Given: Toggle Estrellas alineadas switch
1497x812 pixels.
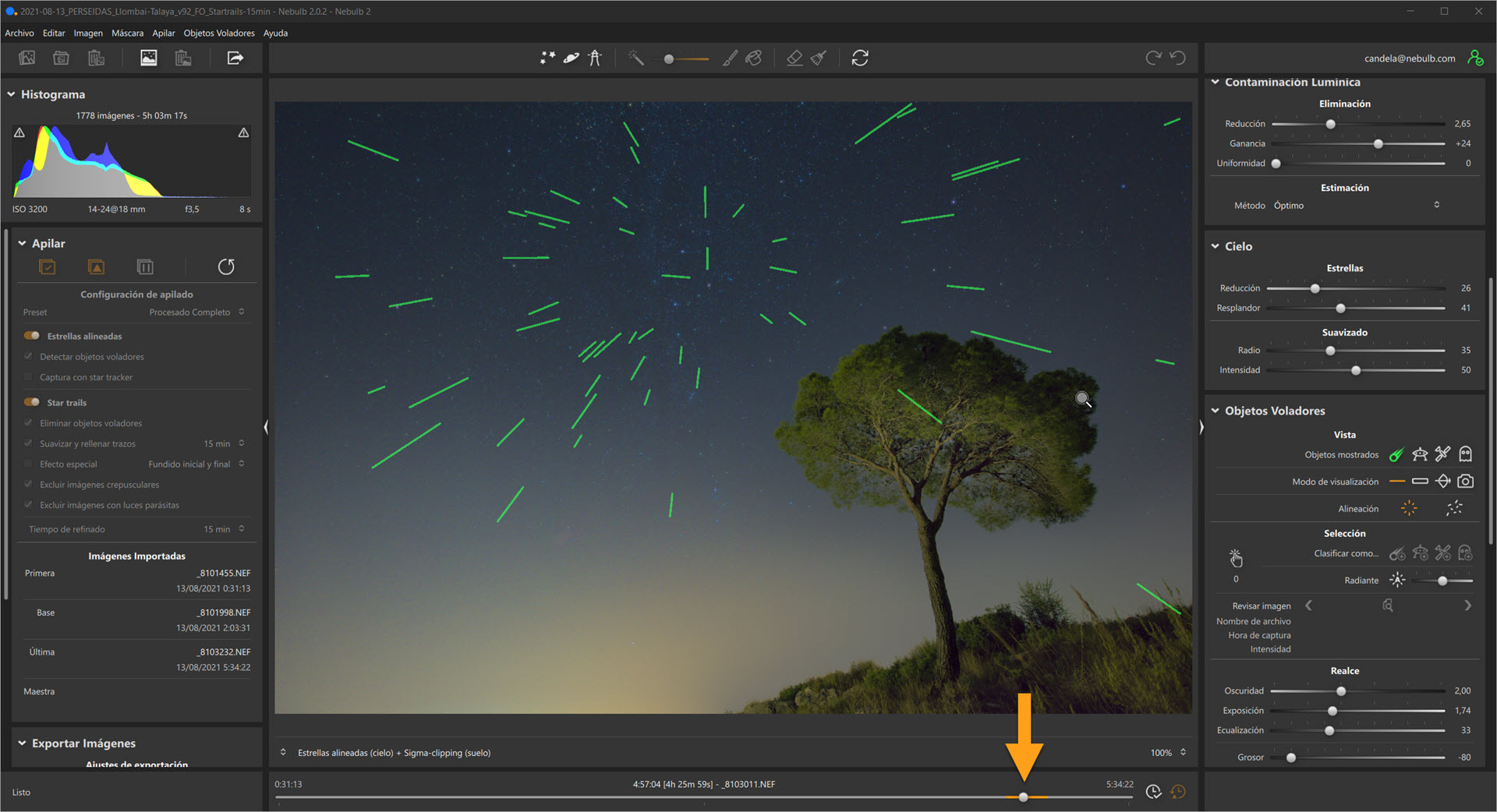Looking at the screenshot, I should 32,336.
